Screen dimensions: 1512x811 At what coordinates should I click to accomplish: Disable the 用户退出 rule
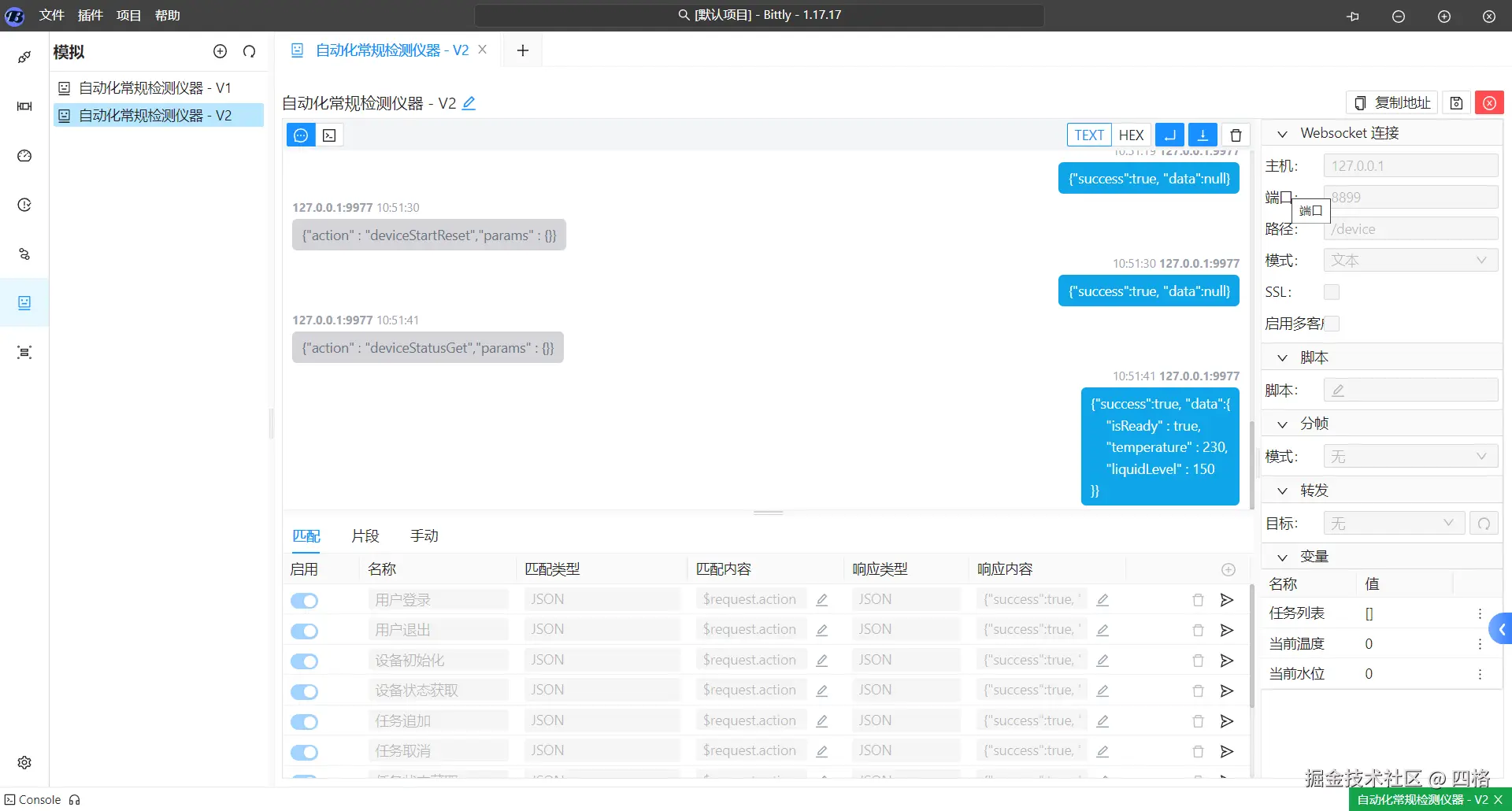[x=304, y=631]
